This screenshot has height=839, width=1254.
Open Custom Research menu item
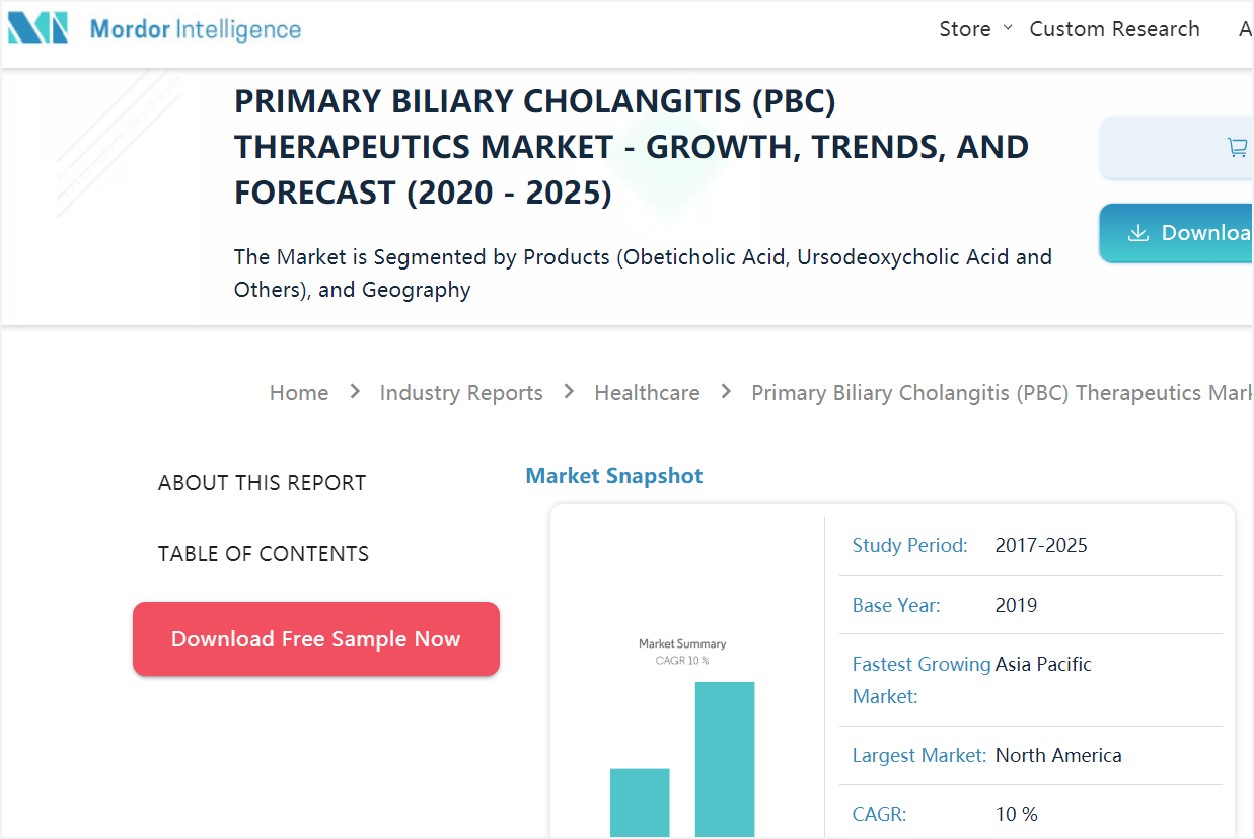(x=1114, y=29)
